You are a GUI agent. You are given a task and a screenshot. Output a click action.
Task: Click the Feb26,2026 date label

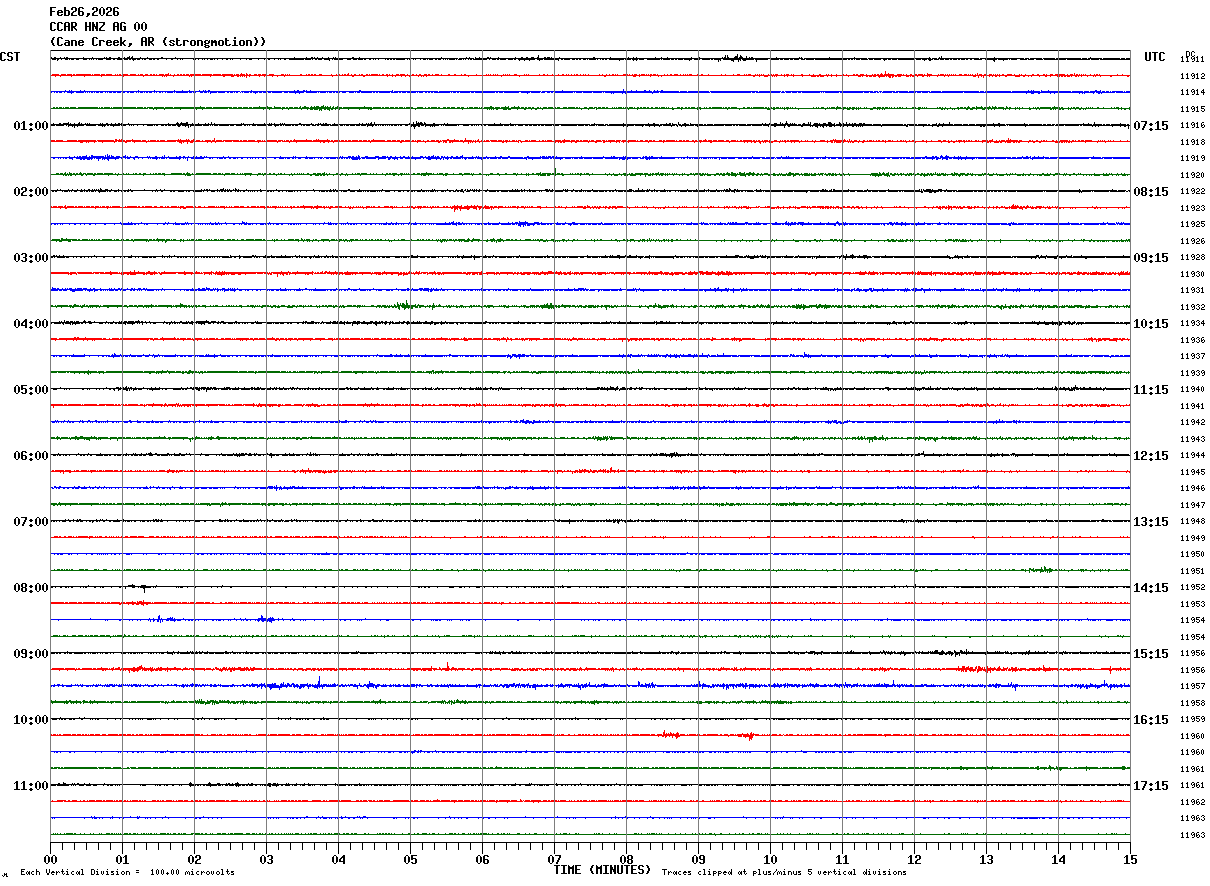pos(84,12)
